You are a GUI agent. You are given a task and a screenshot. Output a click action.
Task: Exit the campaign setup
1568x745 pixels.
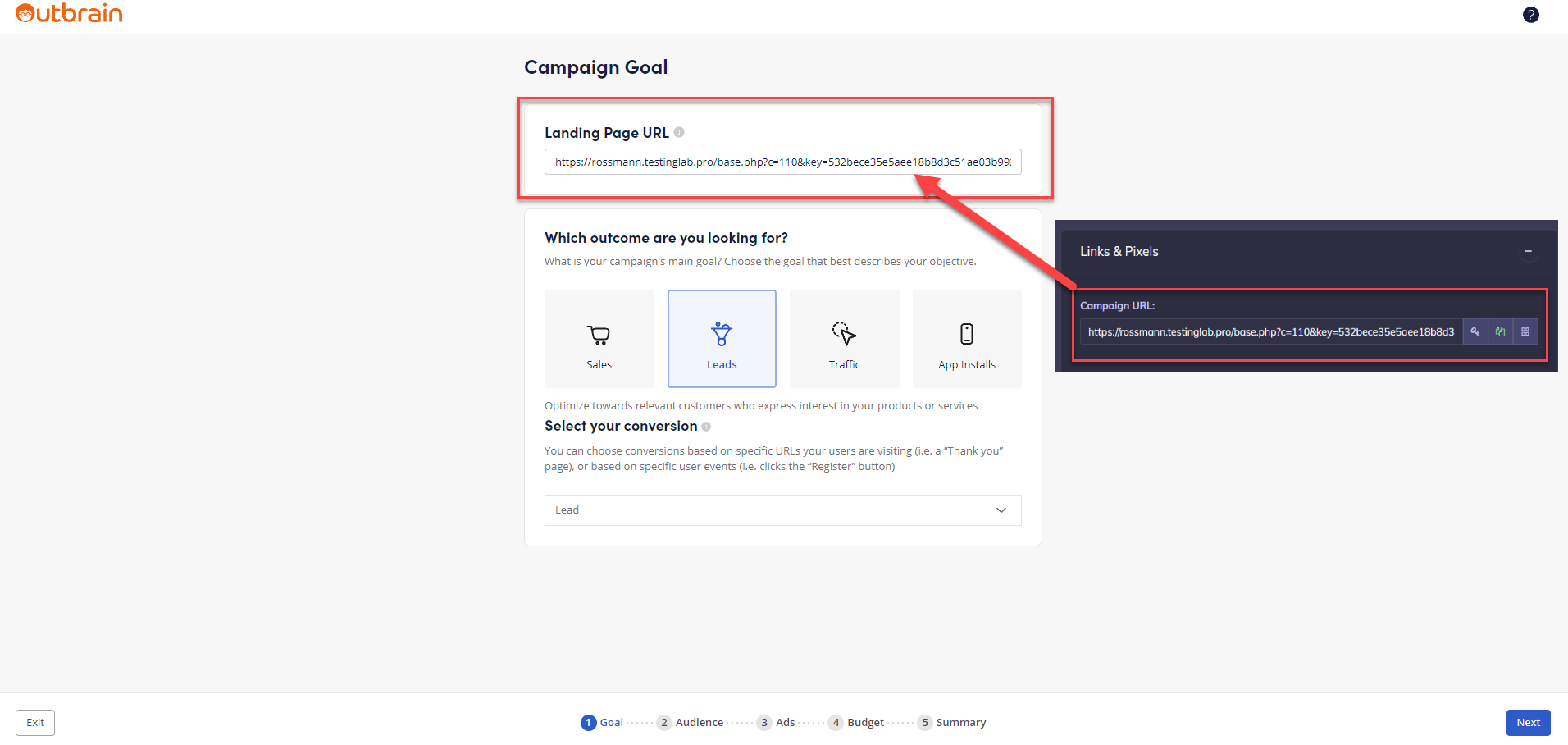pyautogui.click(x=34, y=722)
